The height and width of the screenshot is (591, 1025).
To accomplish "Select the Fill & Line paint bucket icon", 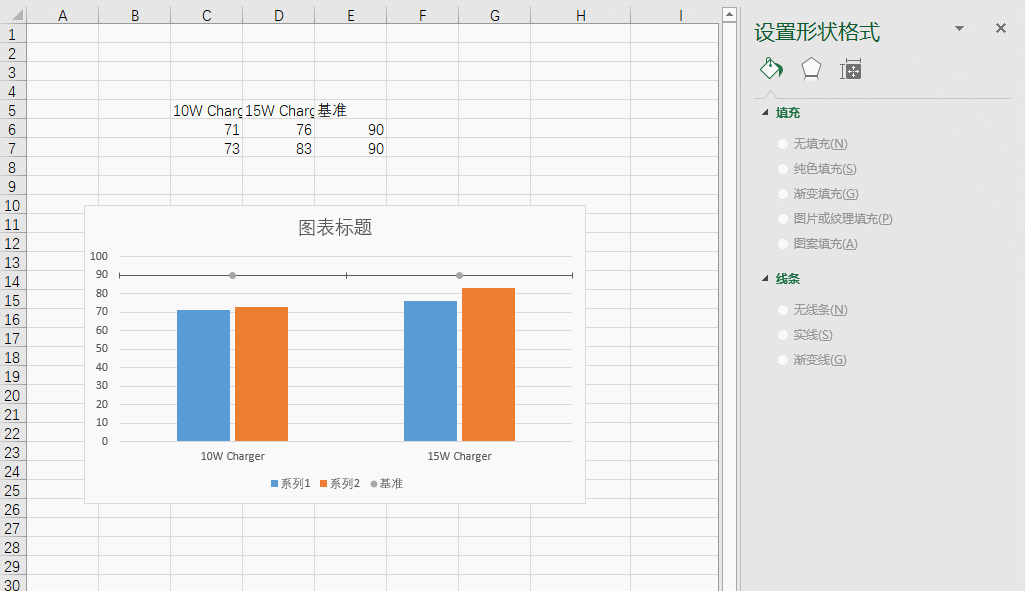I will click(771, 69).
